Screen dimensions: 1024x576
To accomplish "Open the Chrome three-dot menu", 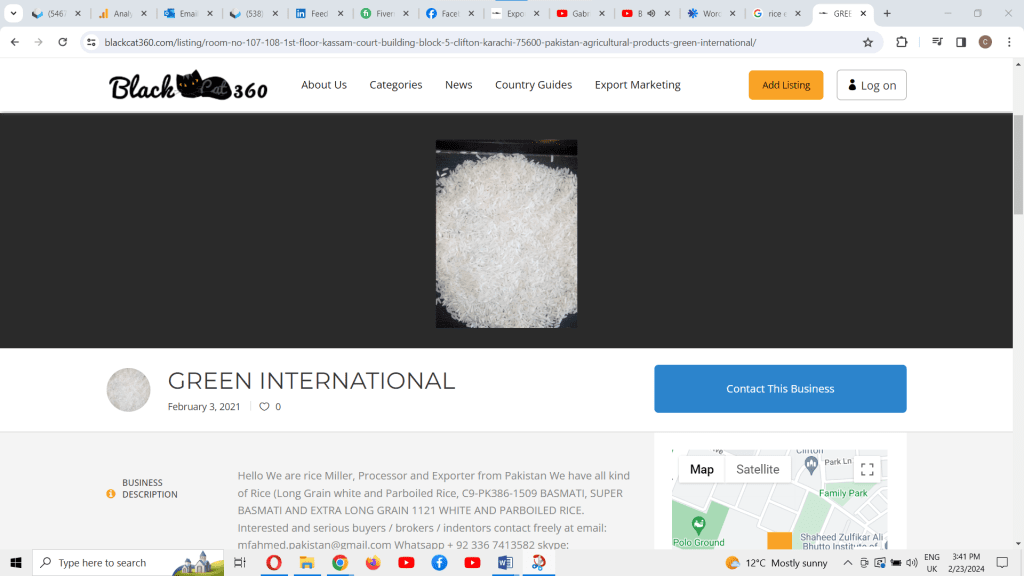I will (x=1009, y=42).
